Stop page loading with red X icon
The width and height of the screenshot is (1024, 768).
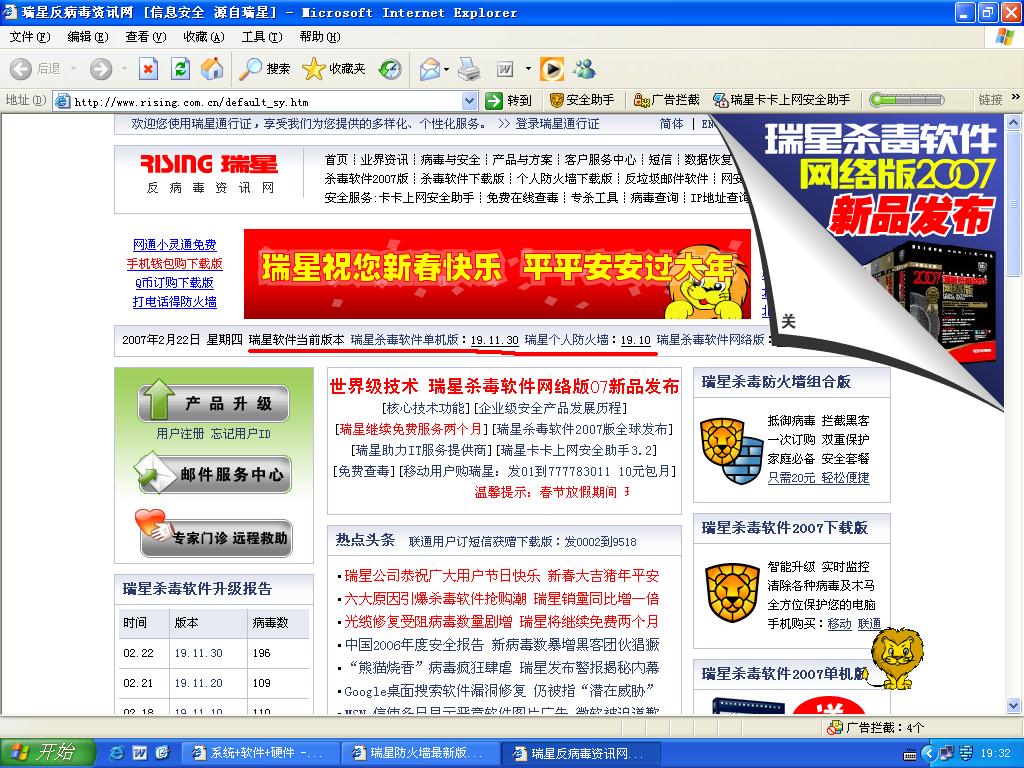click(x=149, y=69)
